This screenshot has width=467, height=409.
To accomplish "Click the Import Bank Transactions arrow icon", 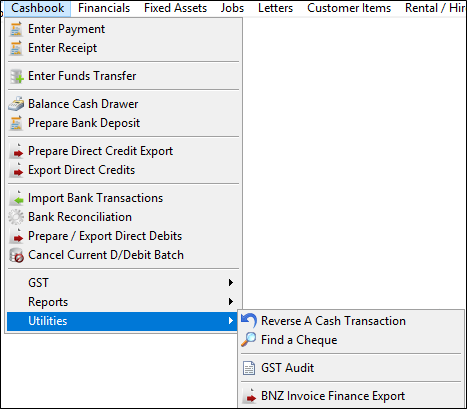I will tap(16, 198).
